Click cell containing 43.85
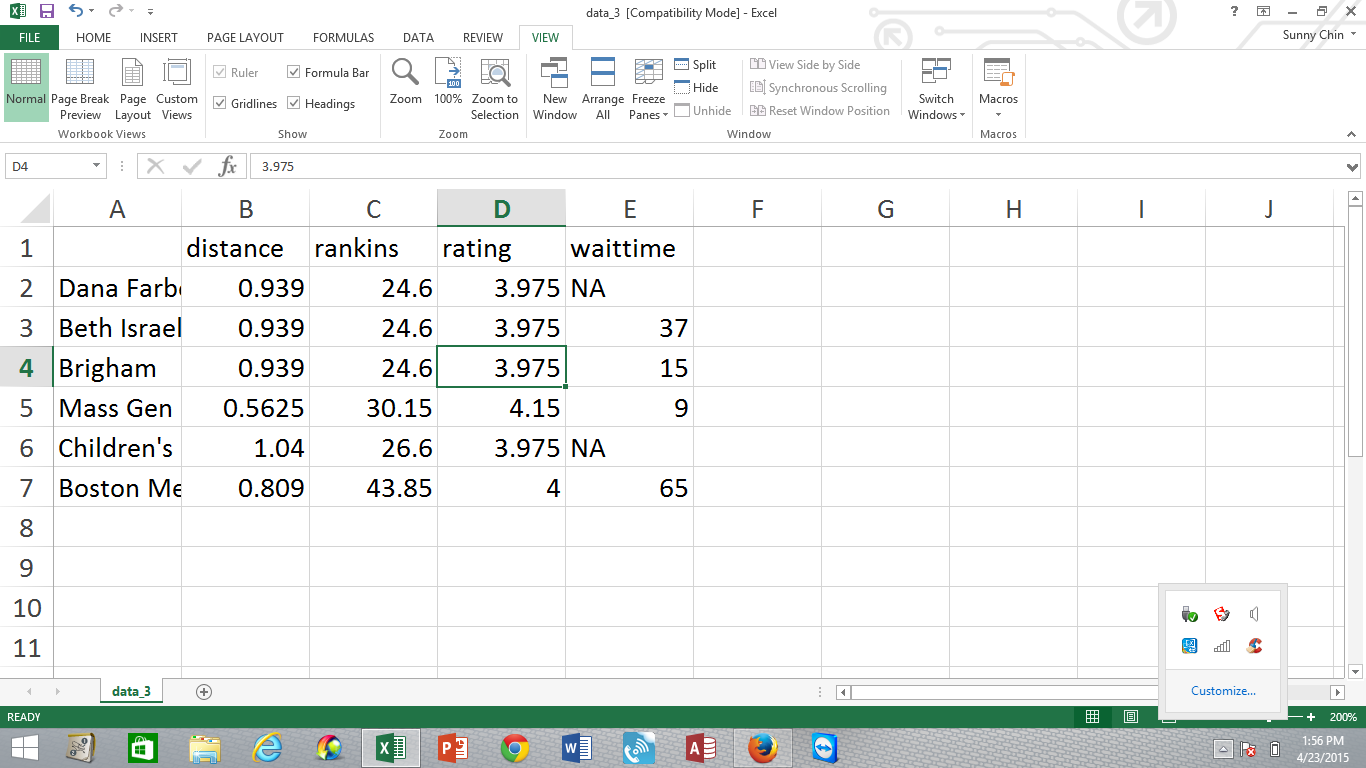Screen dimensions: 1366x768 [373, 488]
